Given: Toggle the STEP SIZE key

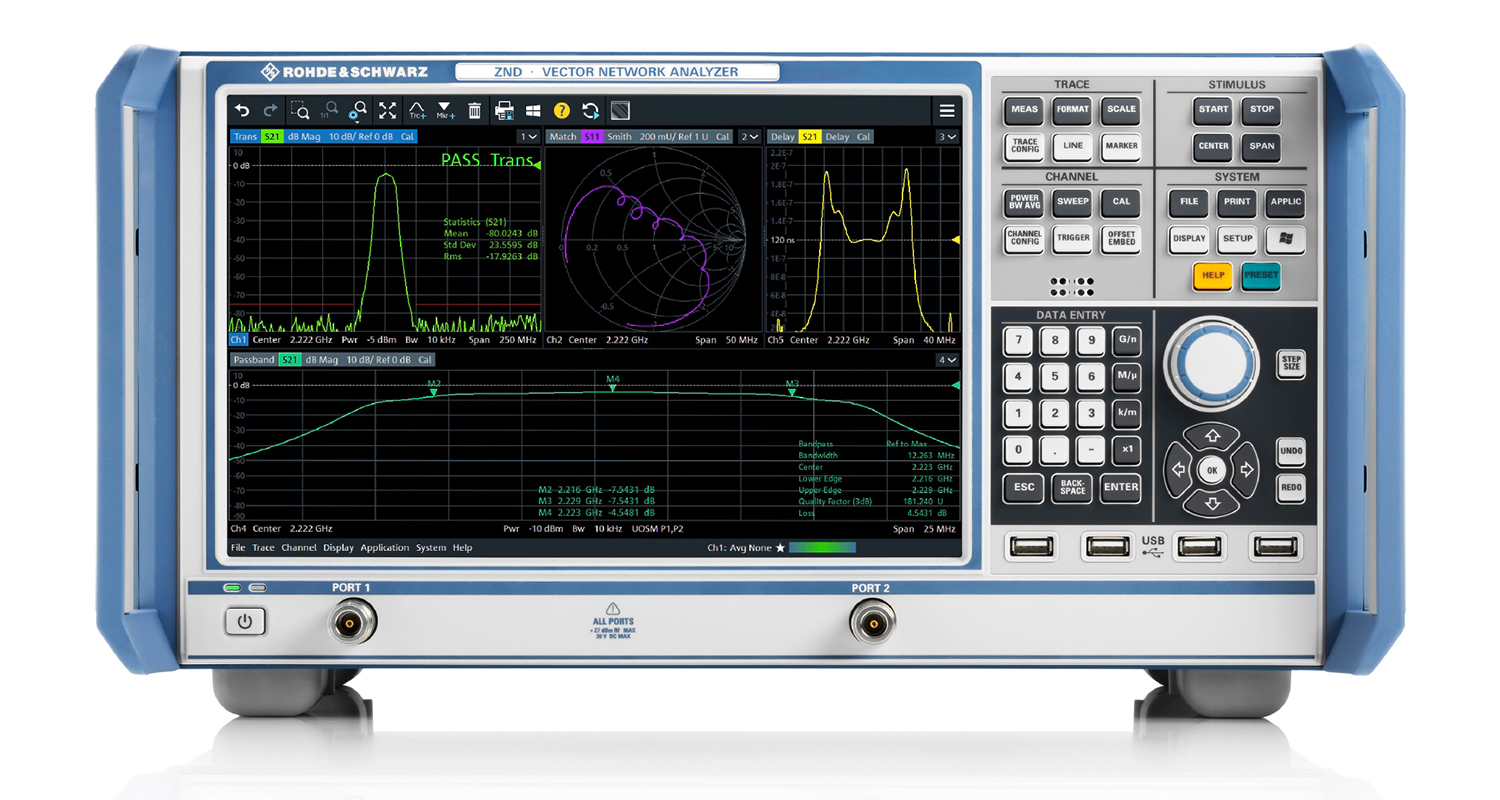Looking at the screenshot, I should [x=1291, y=362].
